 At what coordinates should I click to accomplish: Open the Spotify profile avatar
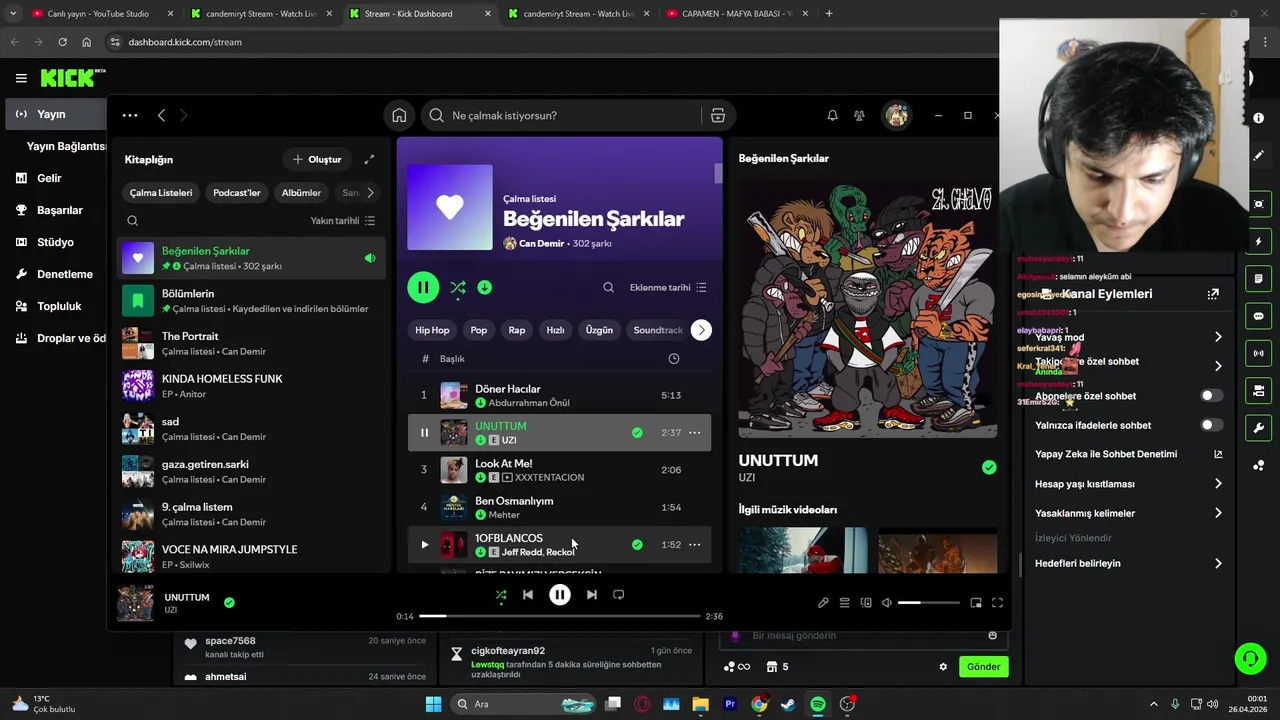pos(897,115)
